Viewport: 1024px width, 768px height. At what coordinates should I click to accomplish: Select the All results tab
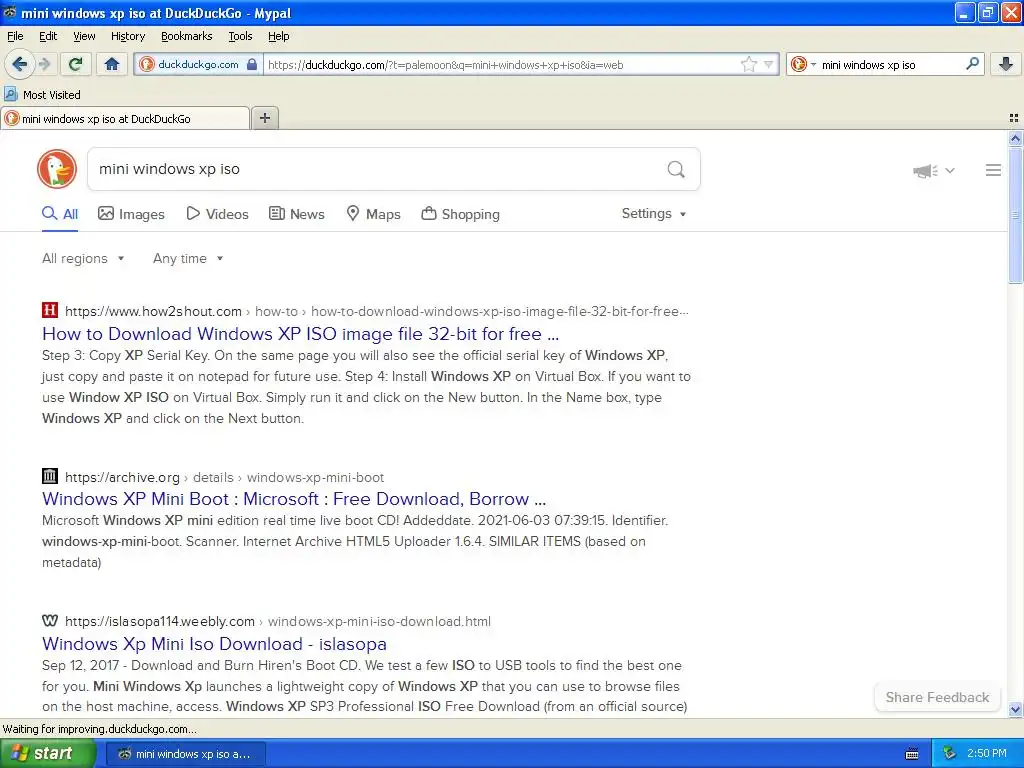(60, 214)
